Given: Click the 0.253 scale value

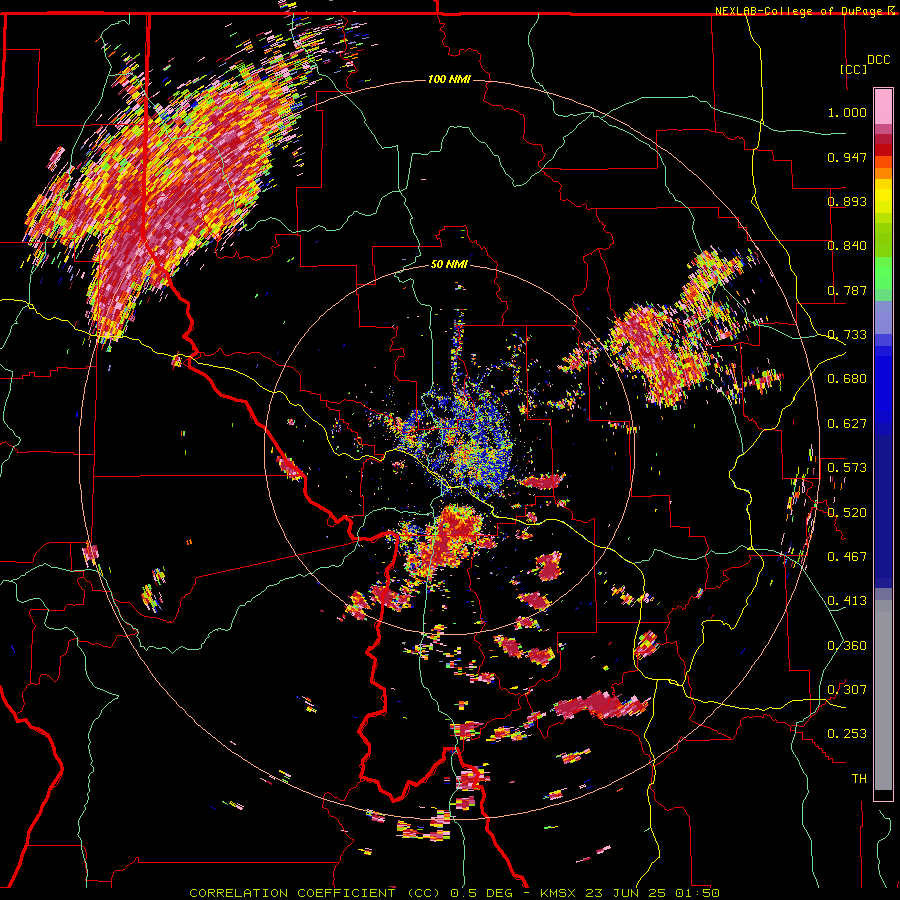Looking at the screenshot, I should 847,734.
